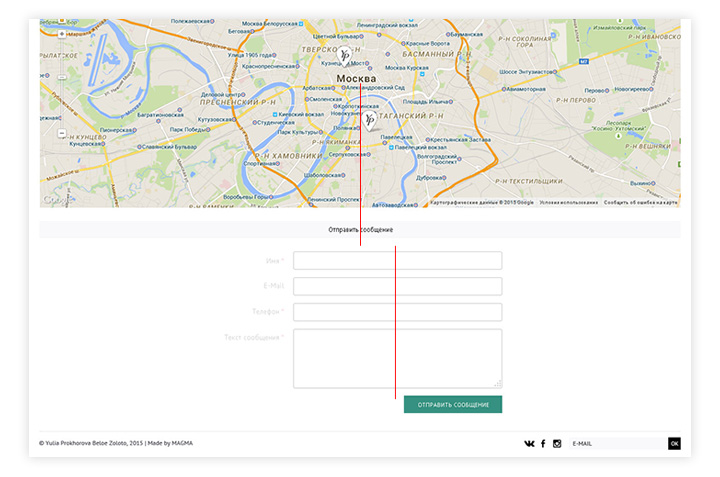
Task: Zoom out with map minus button
Action: [x=62, y=133]
